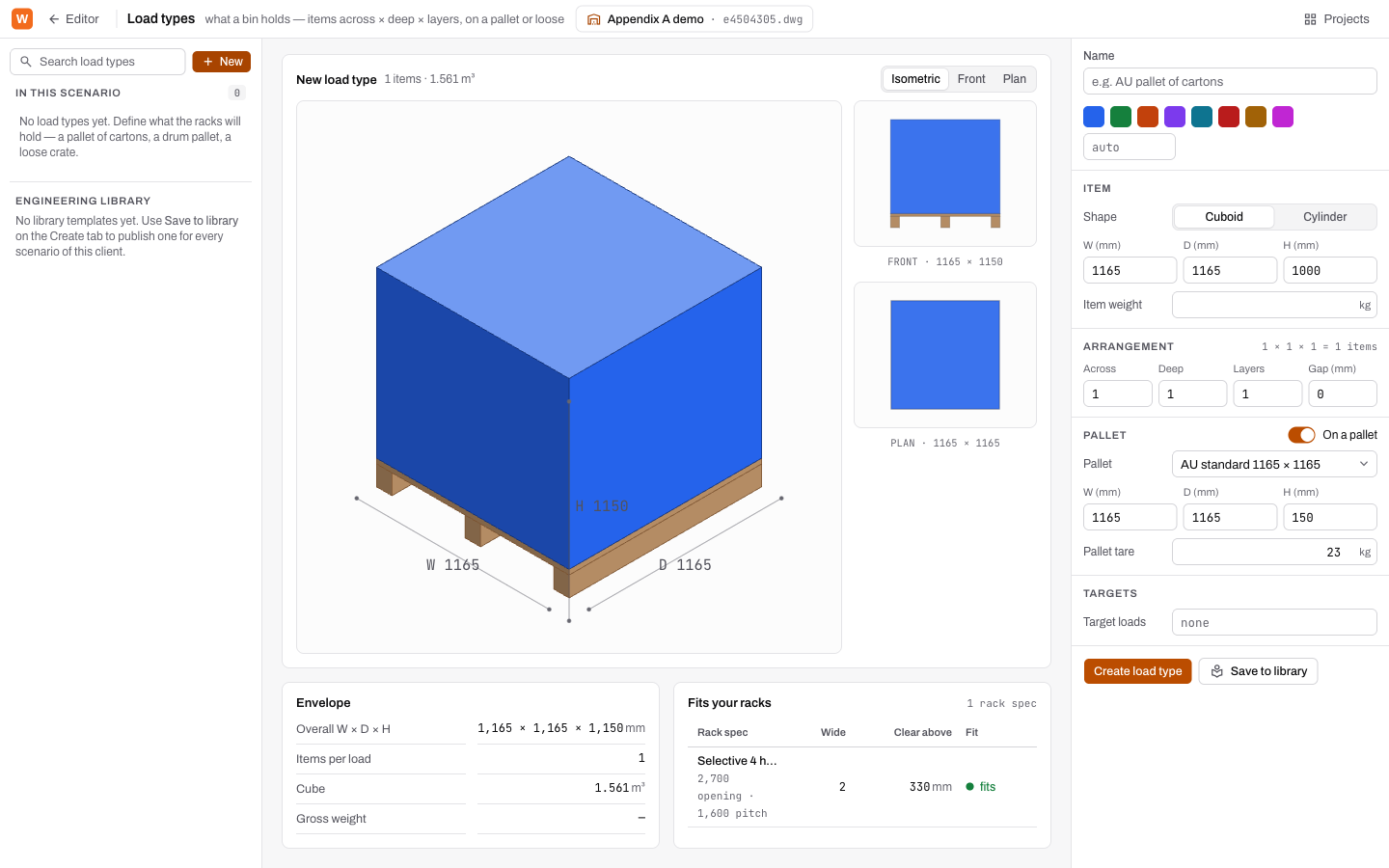1389x868 pixels.
Task: Select the Cuboid shape option
Action: pos(1224,217)
